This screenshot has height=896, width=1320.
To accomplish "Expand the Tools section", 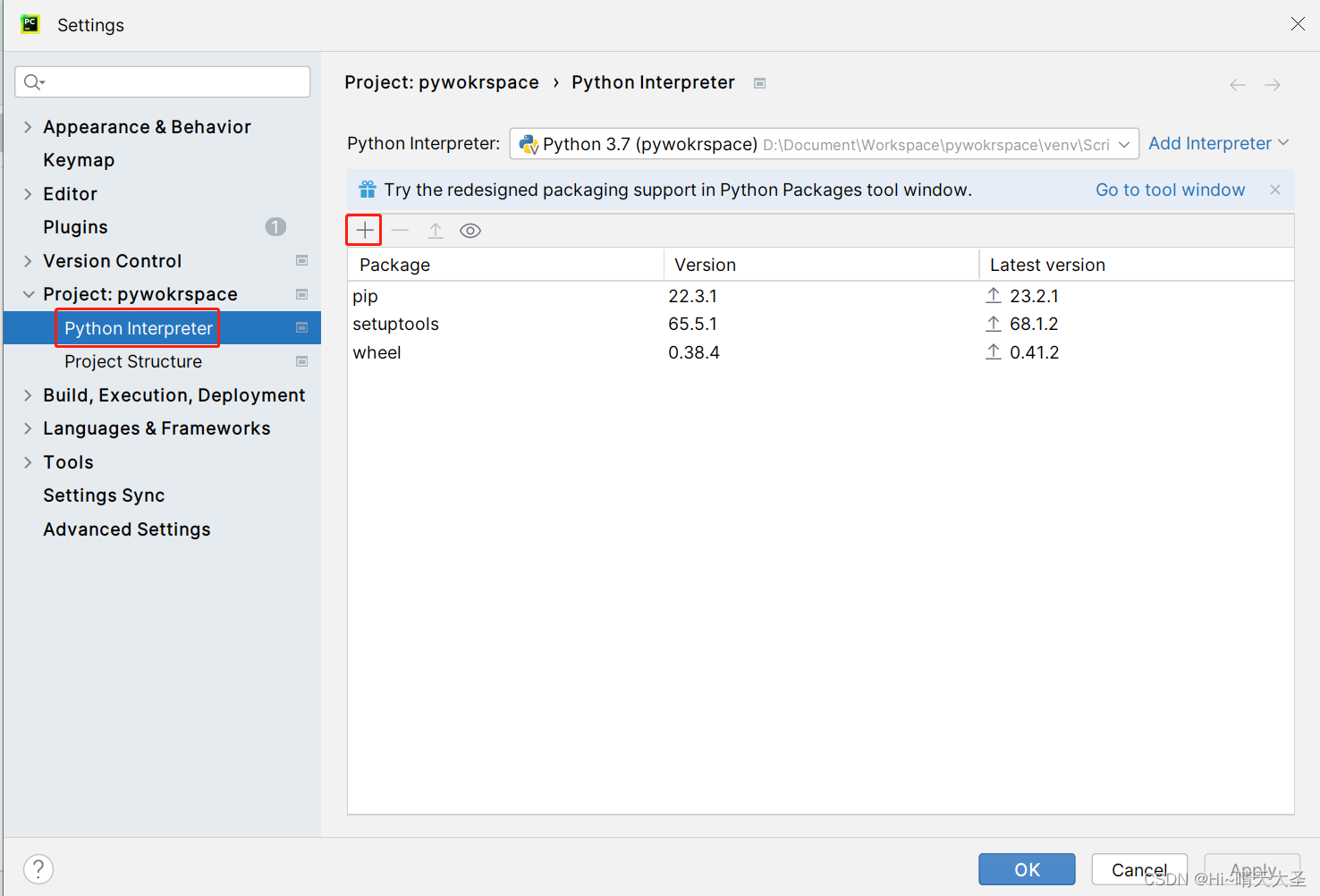I will (x=28, y=462).
